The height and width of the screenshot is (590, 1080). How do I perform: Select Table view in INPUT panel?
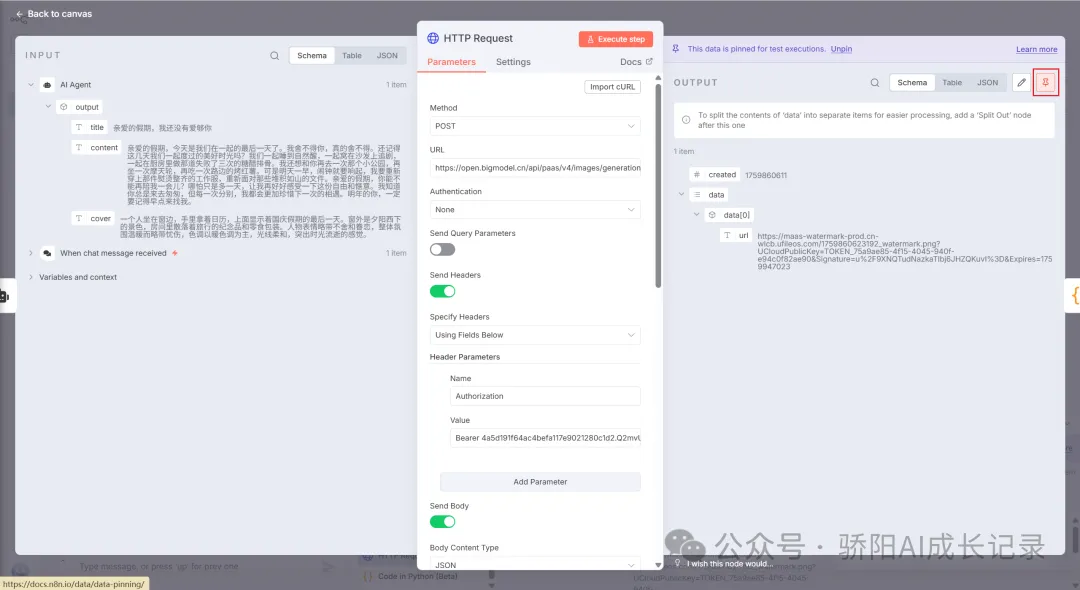(x=352, y=56)
